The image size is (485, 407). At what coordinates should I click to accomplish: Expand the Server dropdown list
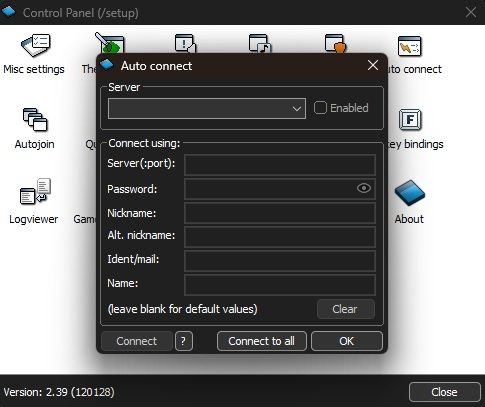[207, 108]
